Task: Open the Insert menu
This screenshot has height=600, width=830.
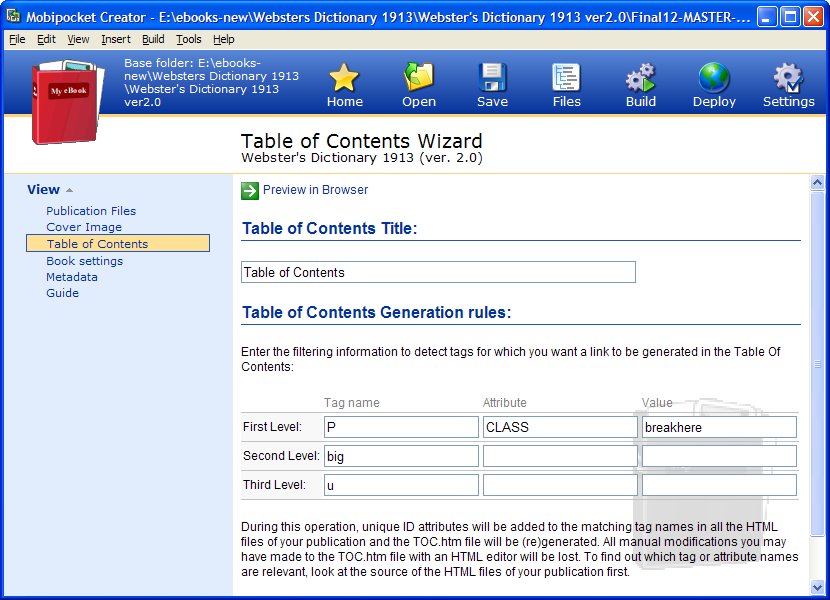Action: (x=115, y=39)
